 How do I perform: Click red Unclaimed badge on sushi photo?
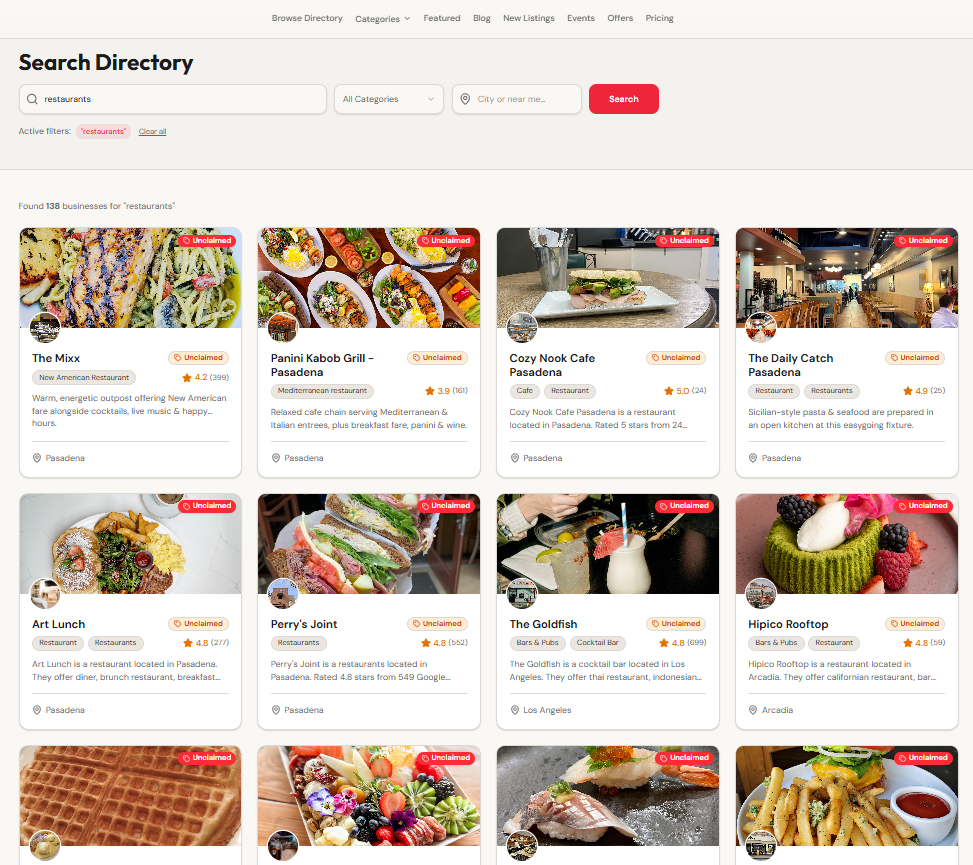(x=685, y=758)
